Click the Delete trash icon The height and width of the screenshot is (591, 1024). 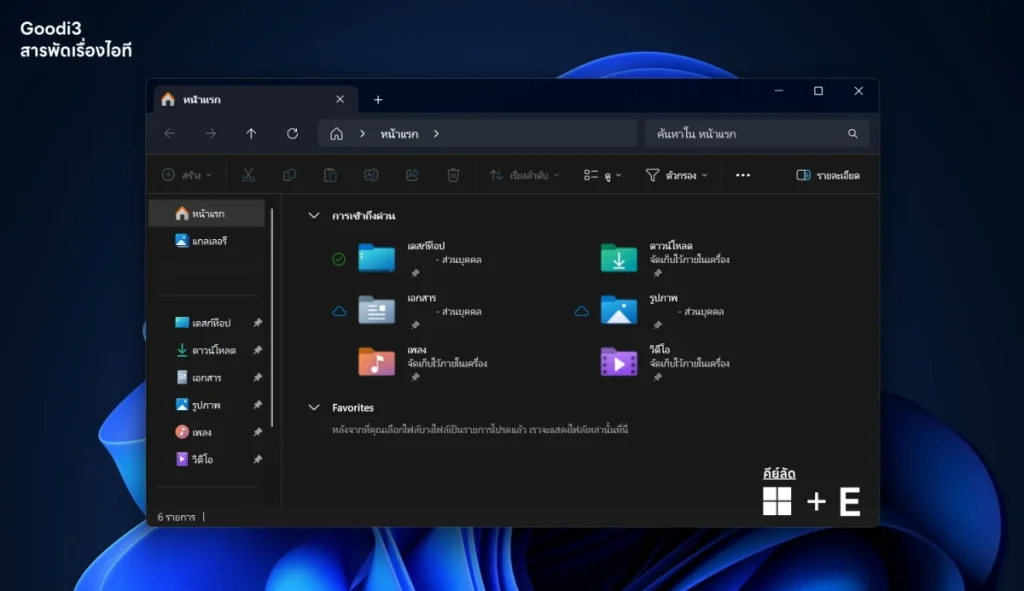pos(453,175)
